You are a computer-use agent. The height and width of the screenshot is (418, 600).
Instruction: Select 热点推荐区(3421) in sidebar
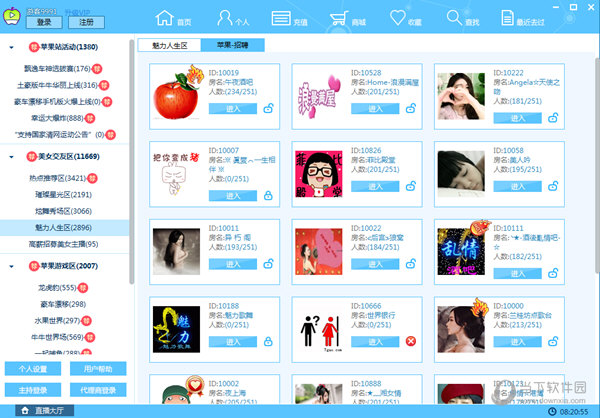pyautogui.click(x=58, y=178)
